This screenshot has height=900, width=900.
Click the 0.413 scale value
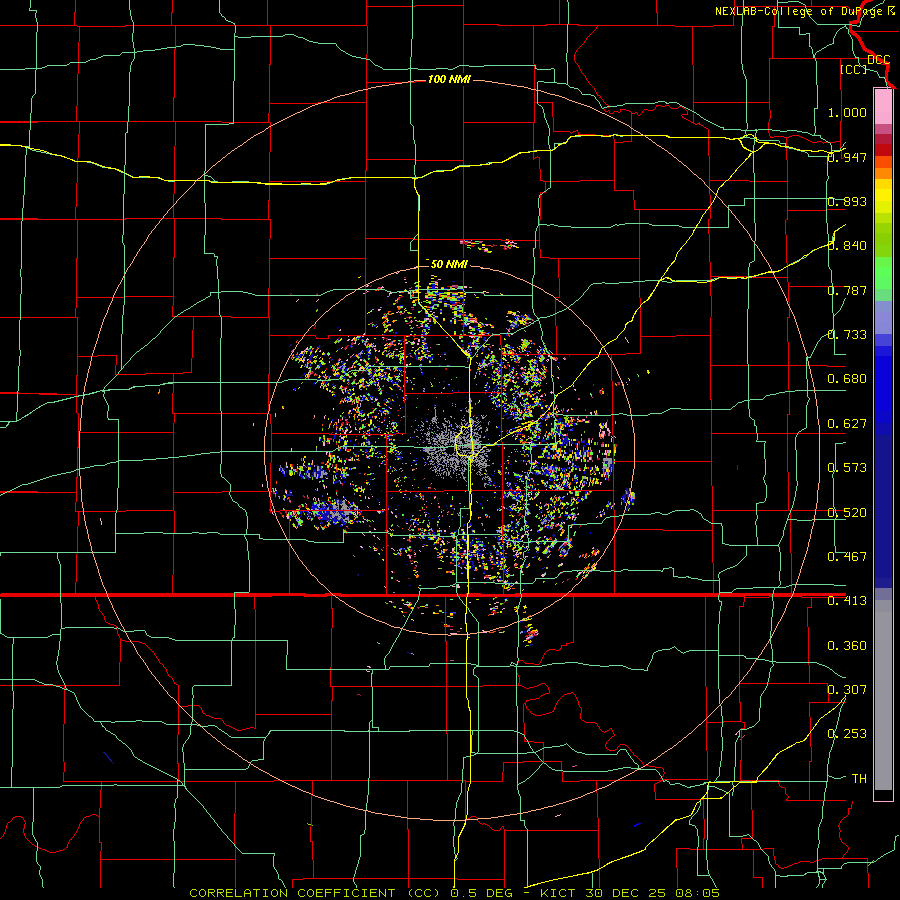pyautogui.click(x=847, y=601)
